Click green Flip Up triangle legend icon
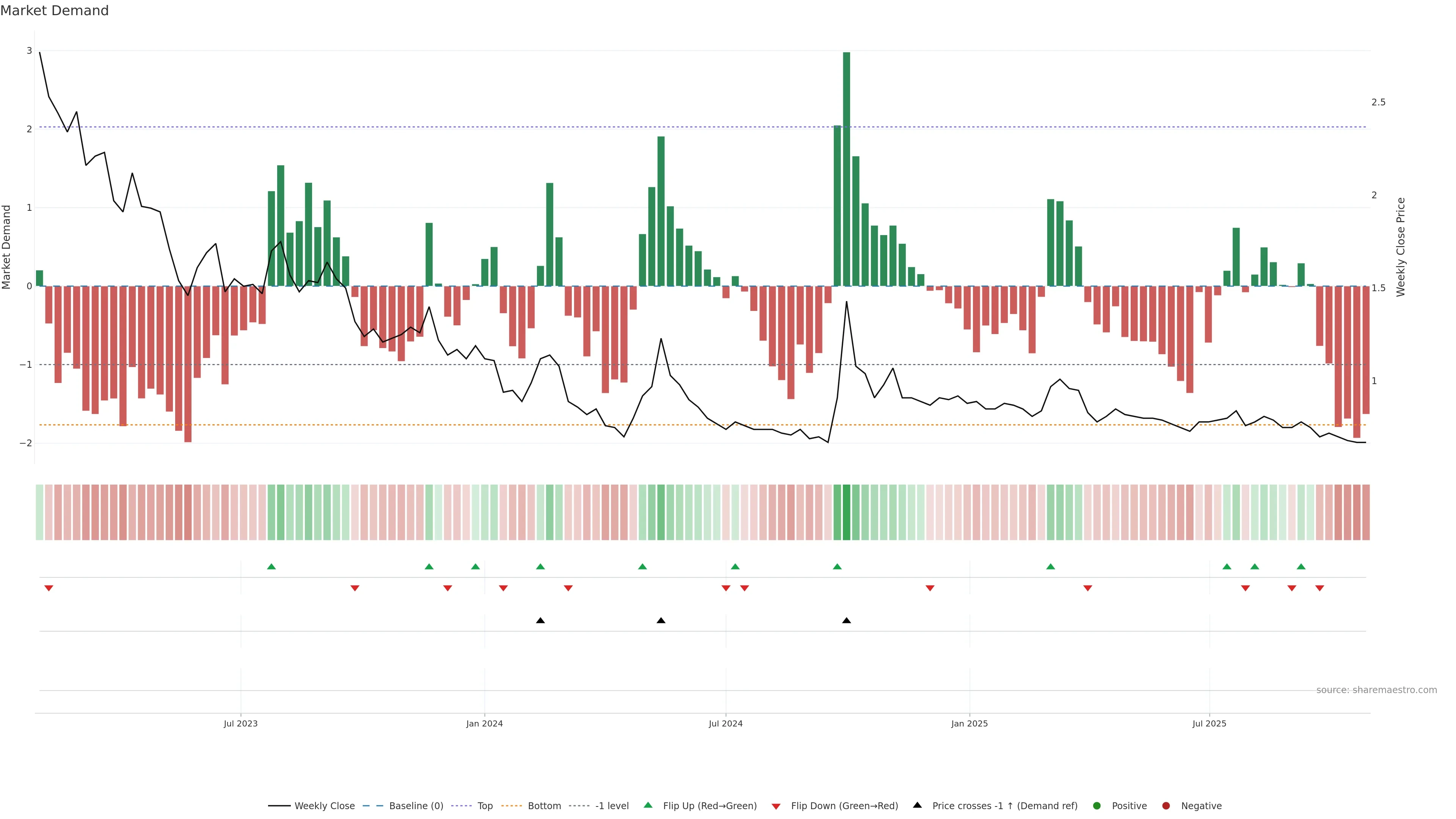This screenshot has width=1456, height=819. pyautogui.click(x=648, y=805)
